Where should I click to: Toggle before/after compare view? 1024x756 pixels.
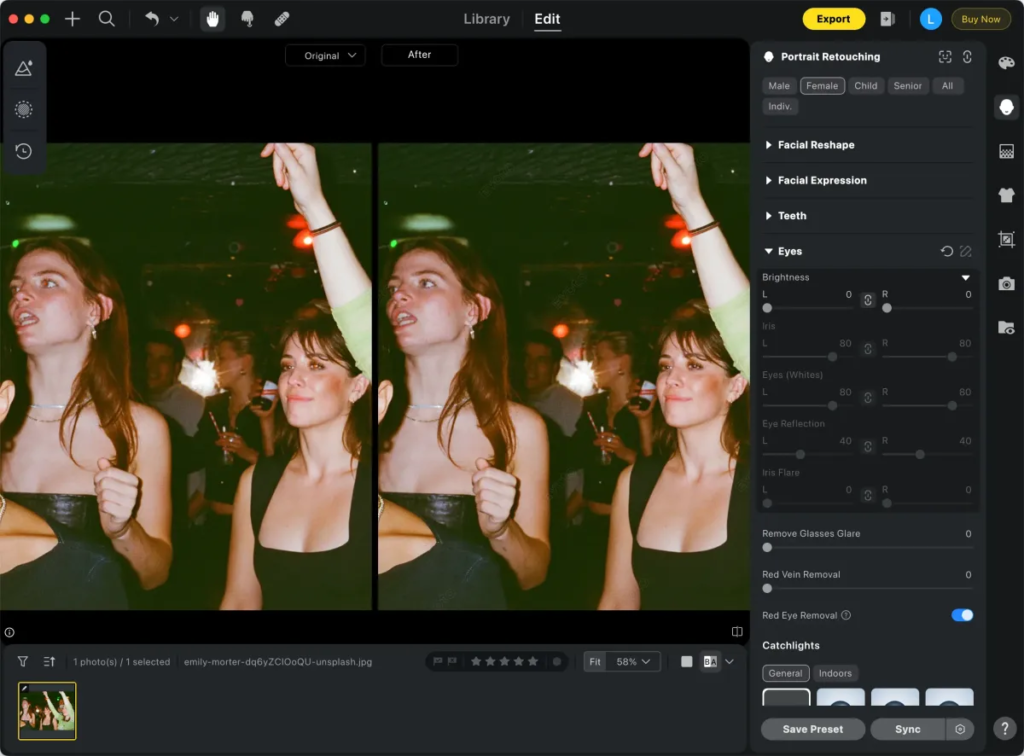(710, 661)
